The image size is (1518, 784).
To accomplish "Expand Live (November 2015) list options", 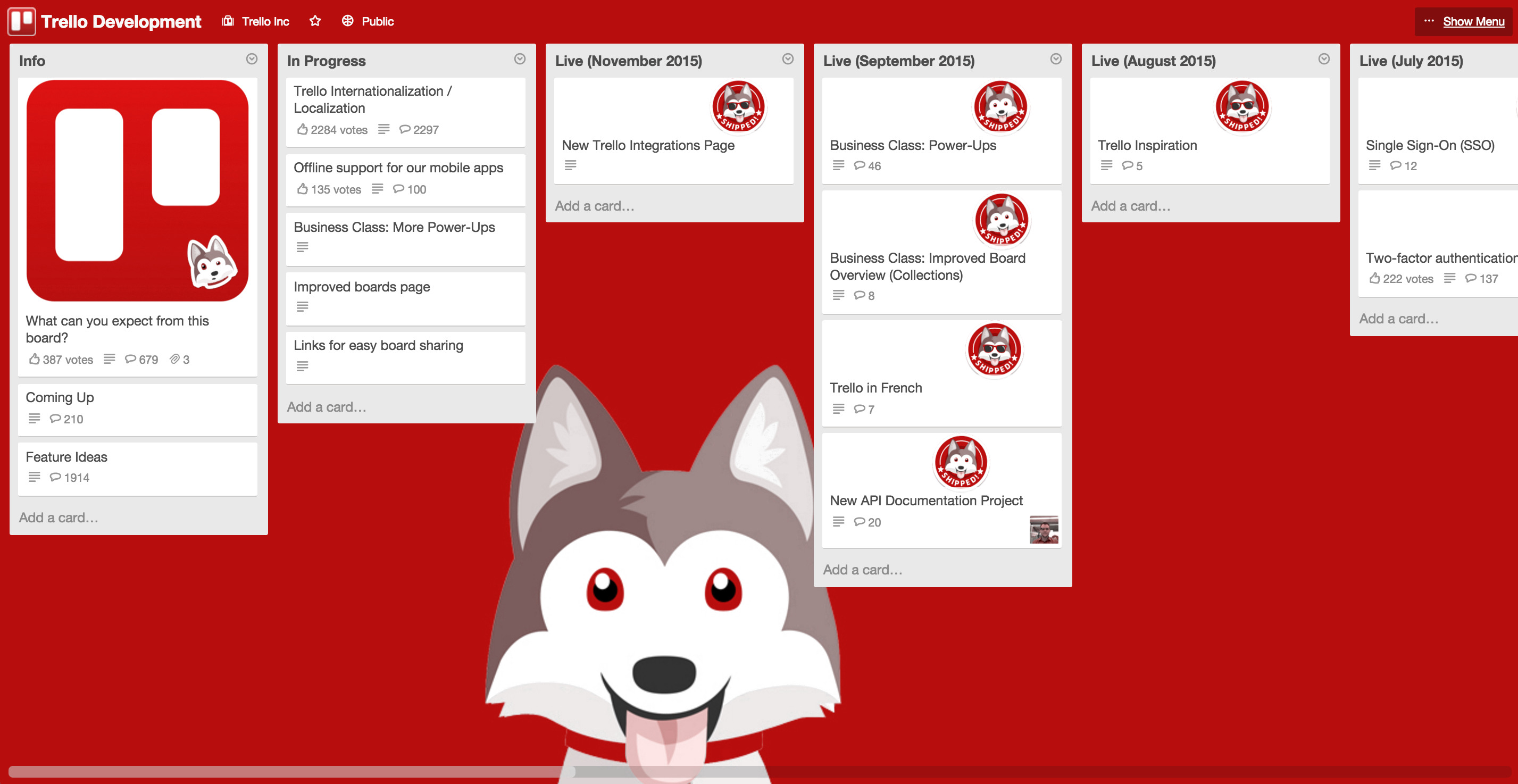I will click(x=788, y=59).
